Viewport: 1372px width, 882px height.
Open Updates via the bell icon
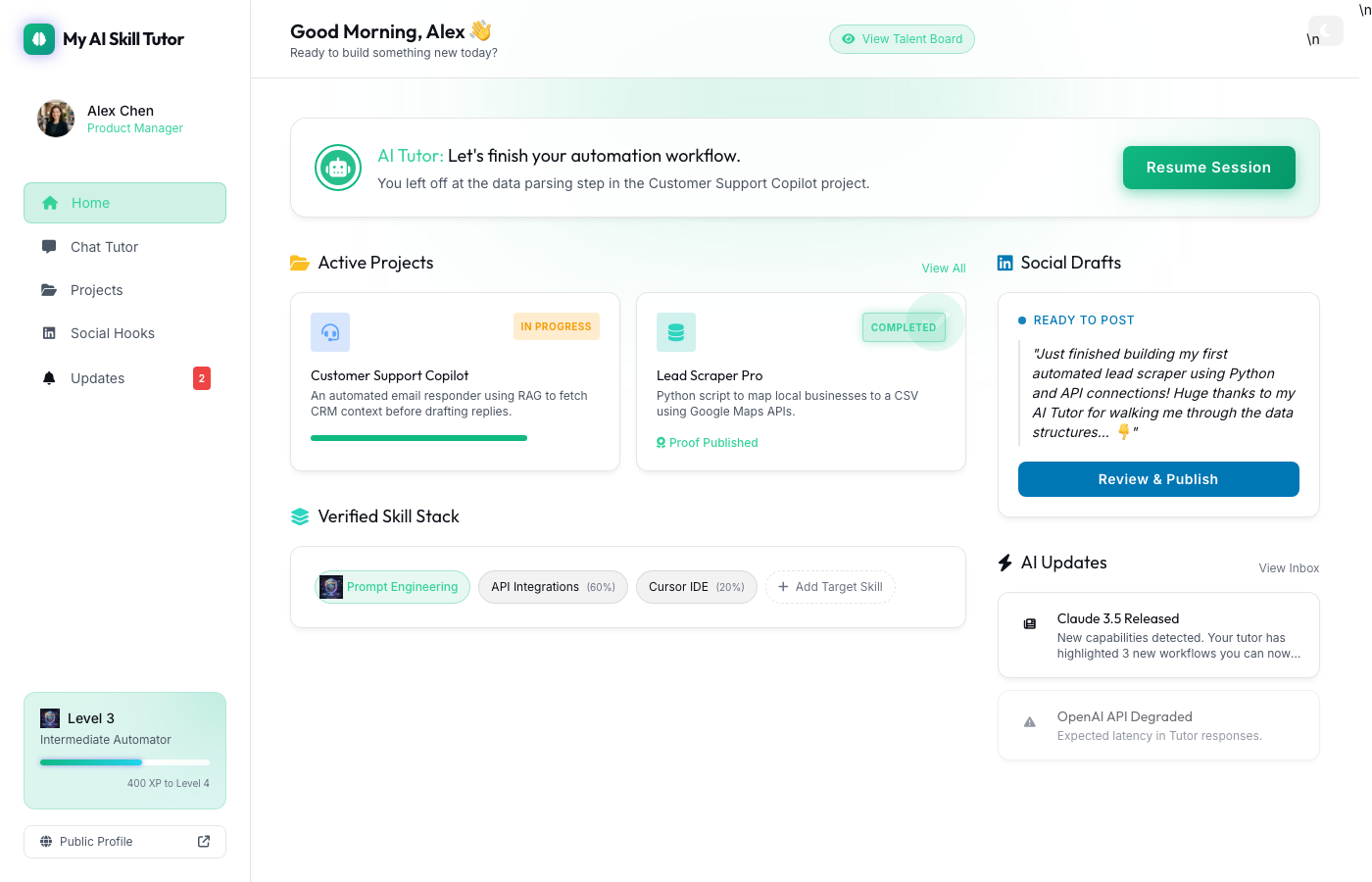click(x=49, y=378)
